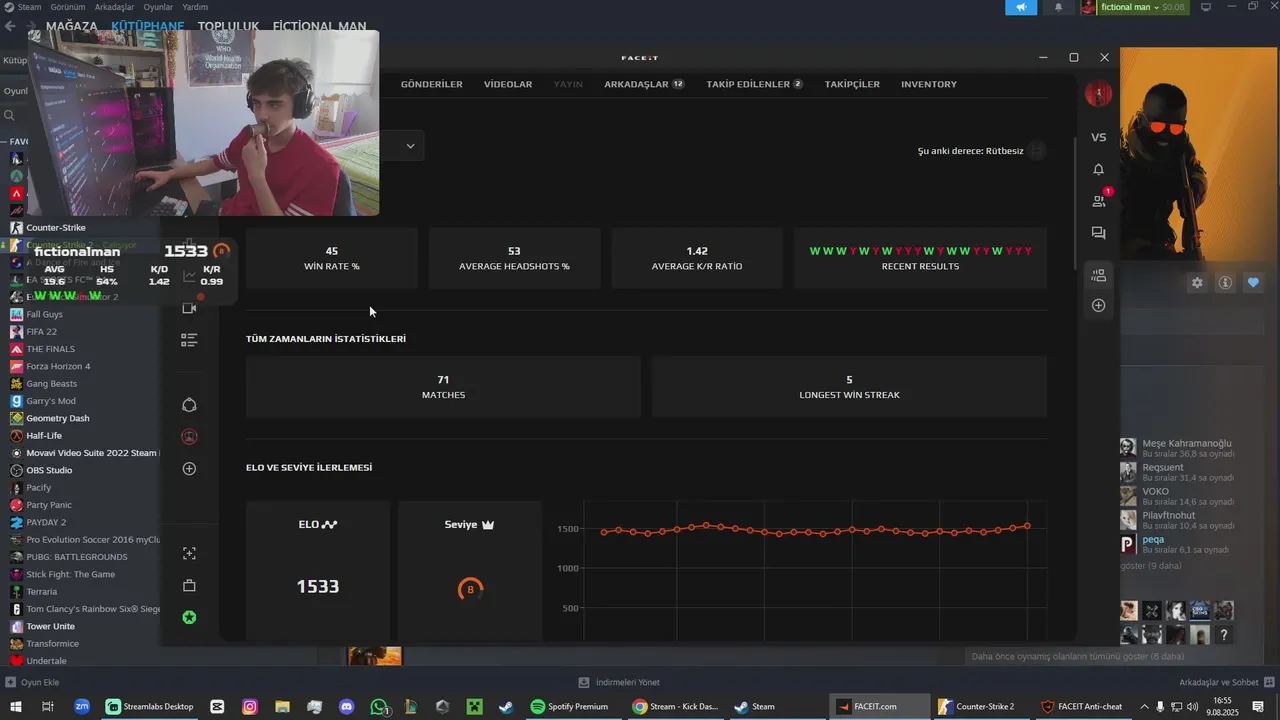The image size is (1280, 720).
Task: Open Arkadaşlar menu in Steam
Action: tap(115, 7)
